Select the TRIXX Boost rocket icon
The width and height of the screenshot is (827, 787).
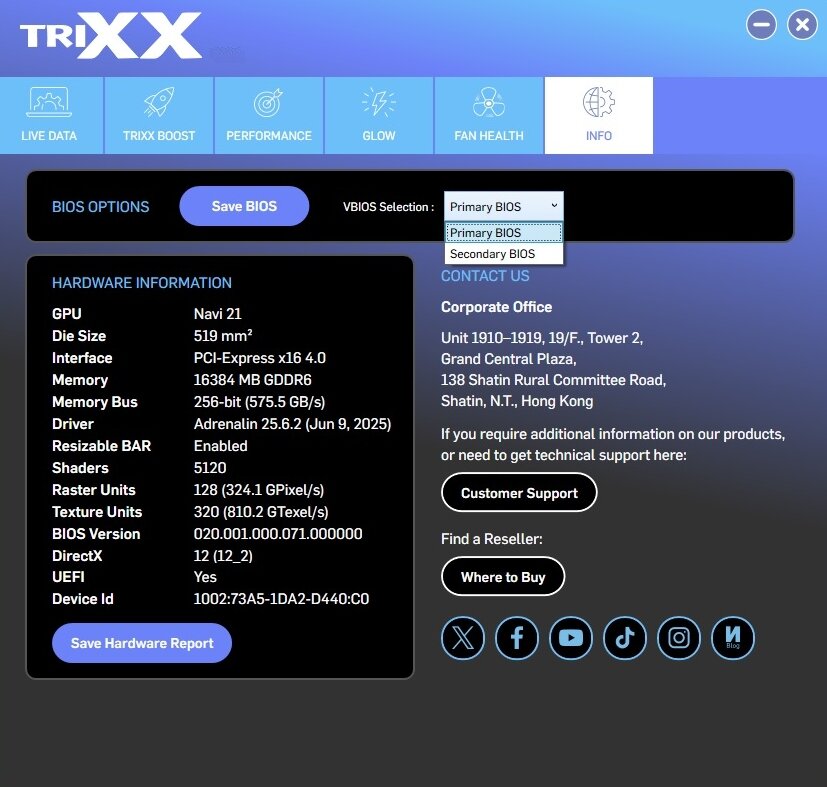click(158, 104)
